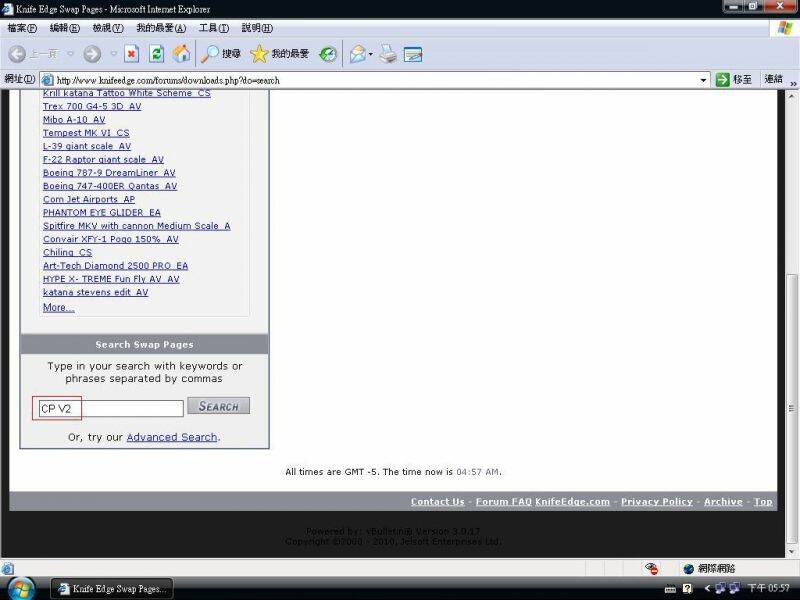
Task: Open Art-Tech Diamond 2500 PRO_EA link
Action: [x=115, y=265]
